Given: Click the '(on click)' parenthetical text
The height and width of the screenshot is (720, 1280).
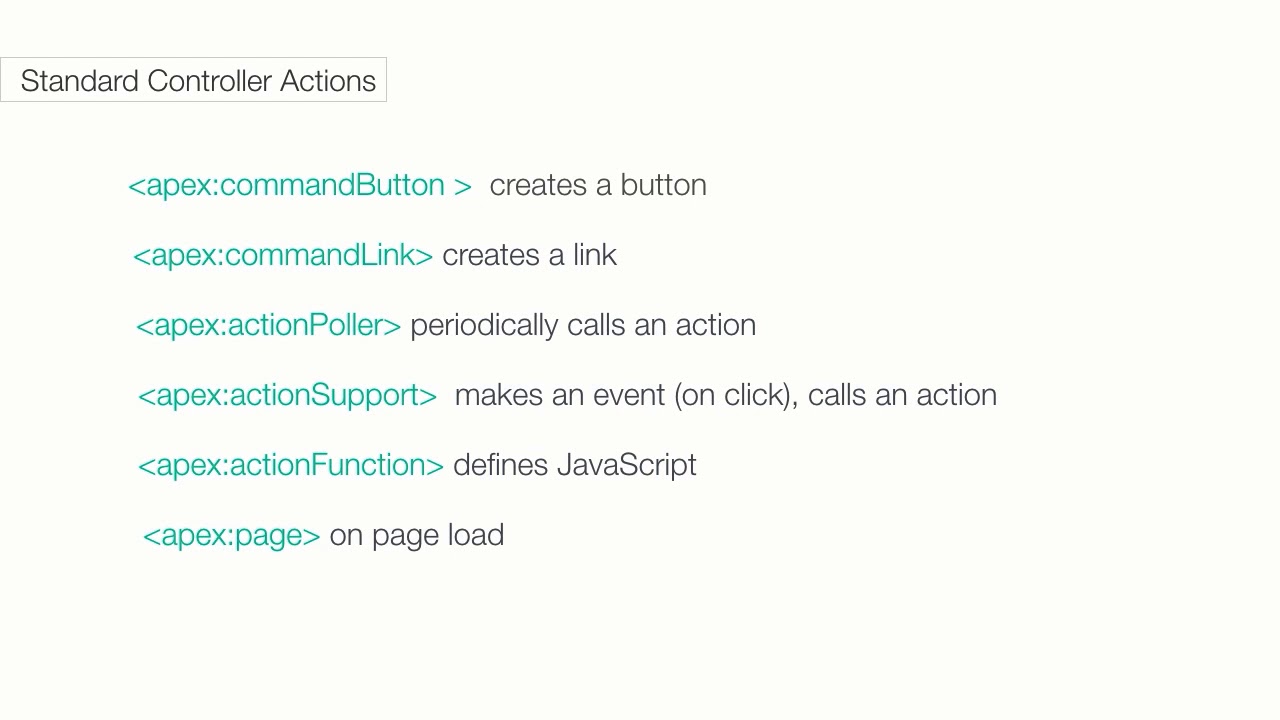Looking at the screenshot, I should [x=736, y=395].
